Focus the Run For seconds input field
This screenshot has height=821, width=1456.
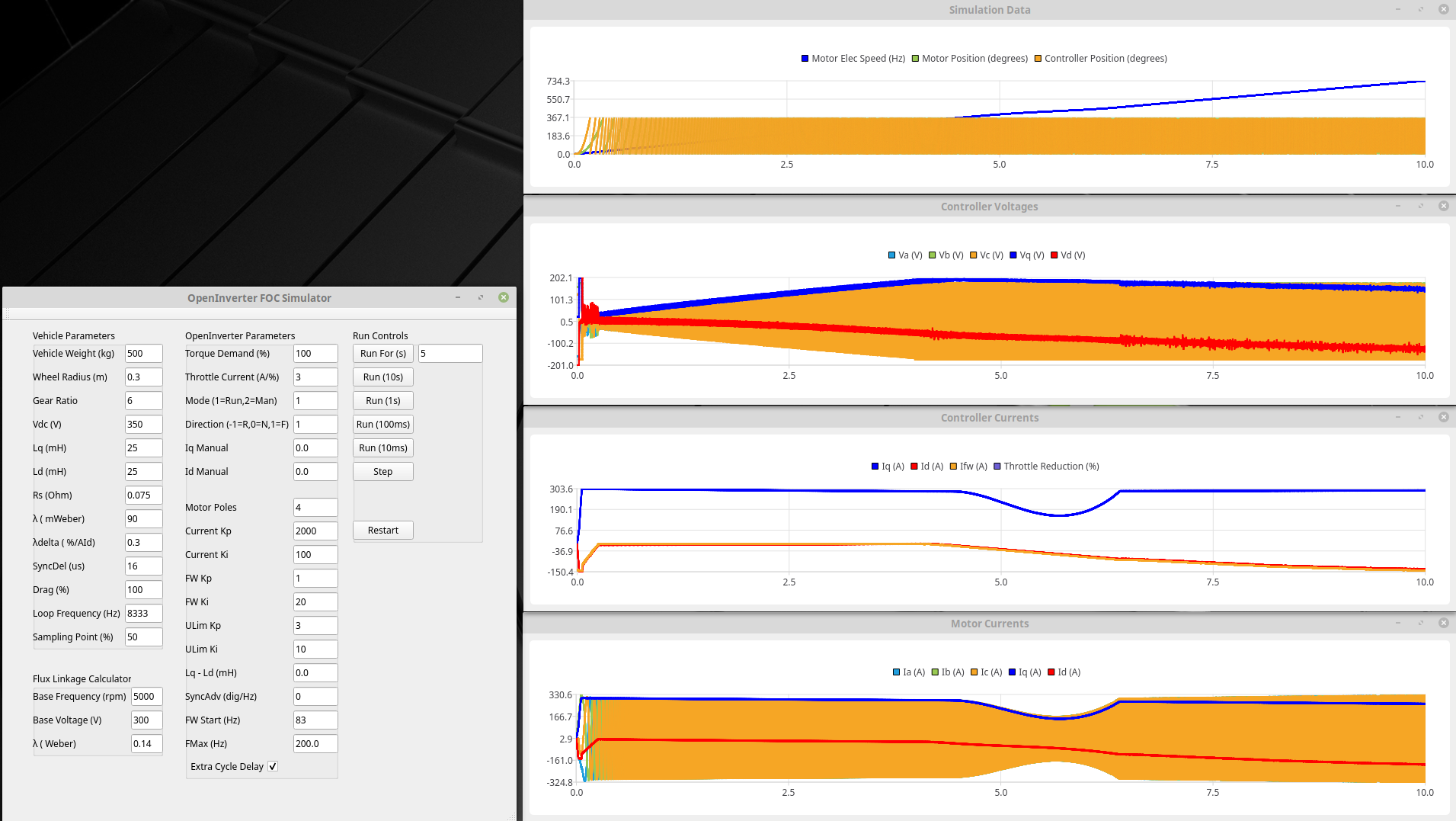coord(450,354)
